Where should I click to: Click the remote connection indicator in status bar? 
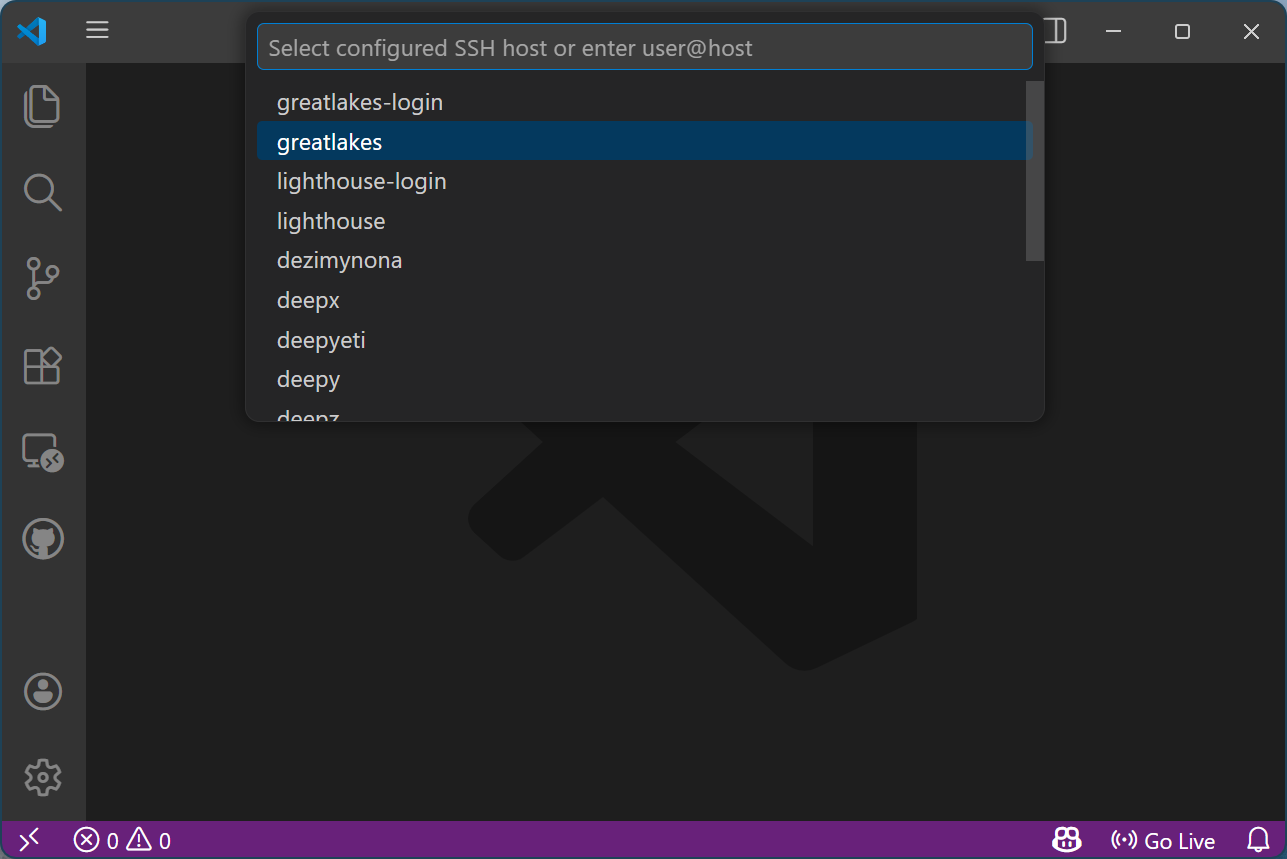[x=29, y=840]
